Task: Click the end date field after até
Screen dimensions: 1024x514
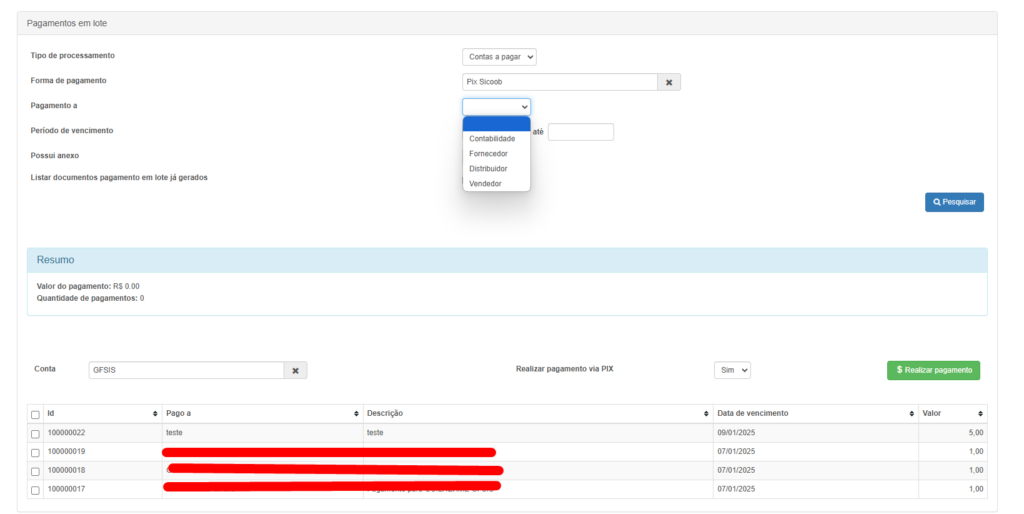Action: click(x=580, y=132)
